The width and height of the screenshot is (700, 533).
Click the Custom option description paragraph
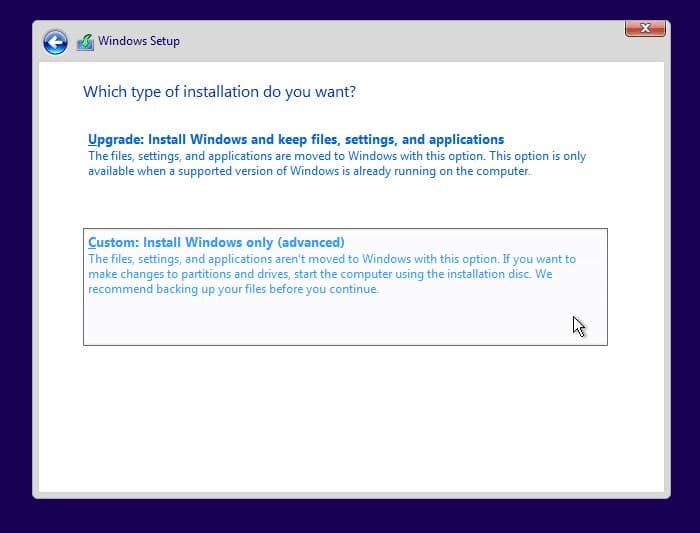click(x=330, y=274)
